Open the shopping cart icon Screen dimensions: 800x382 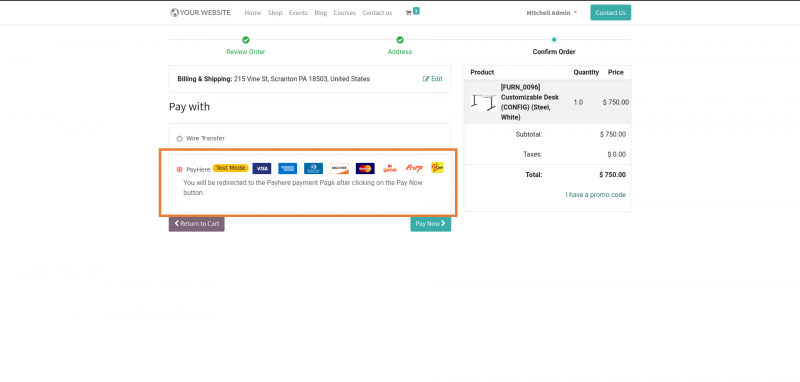coord(408,13)
